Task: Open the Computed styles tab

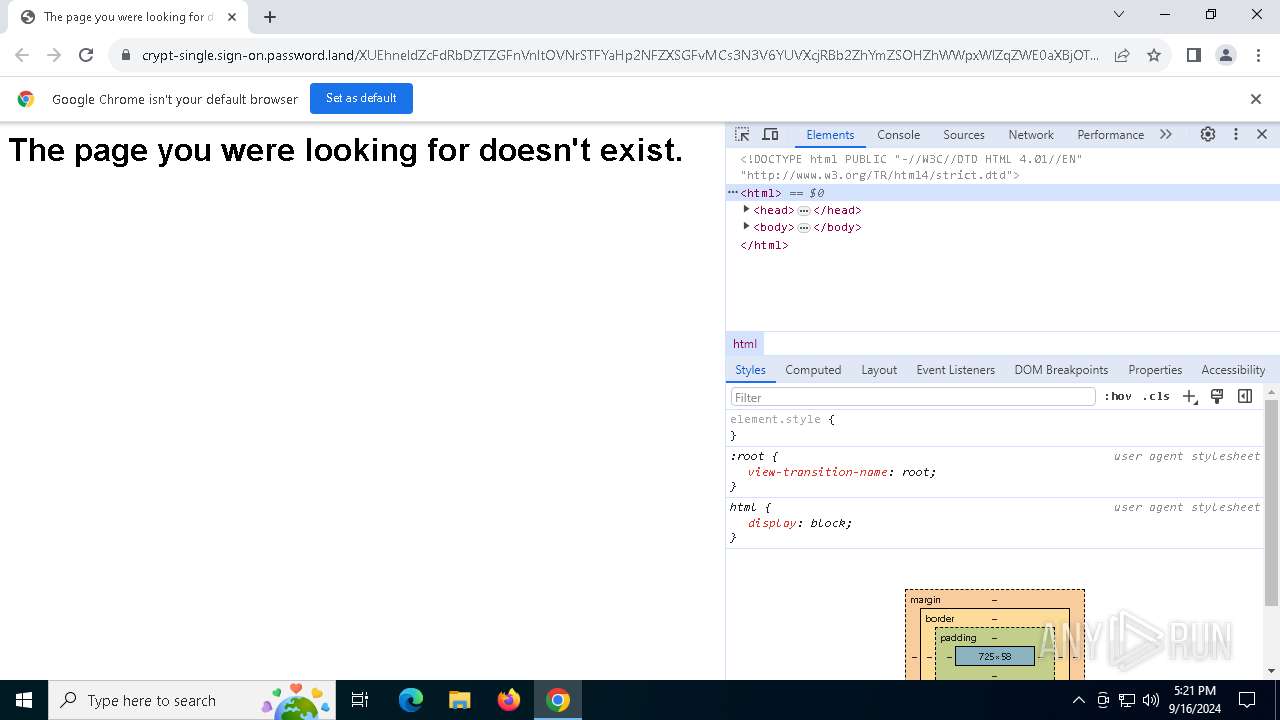Action: click(x=813, y=370)
